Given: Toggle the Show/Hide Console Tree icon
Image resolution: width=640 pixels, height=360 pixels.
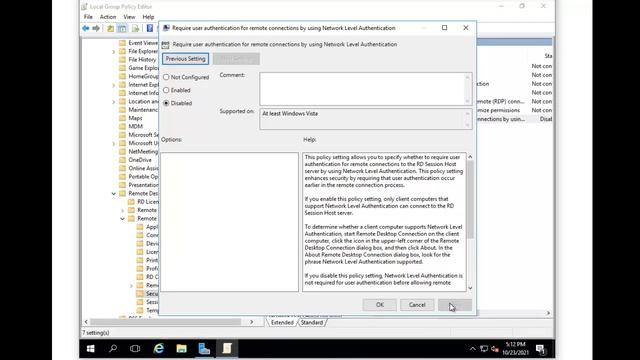Looking at the screenshot, I should click(x=122, y=28).
